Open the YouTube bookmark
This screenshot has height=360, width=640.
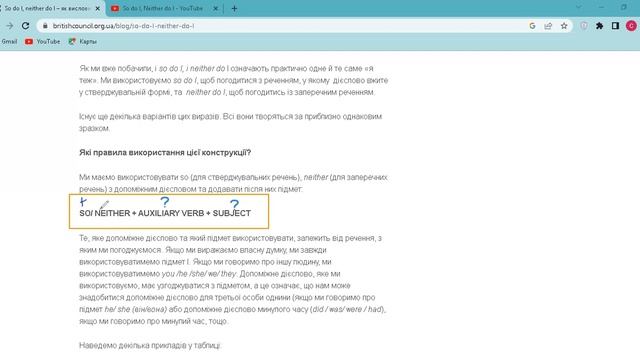[x=42, y=42]
